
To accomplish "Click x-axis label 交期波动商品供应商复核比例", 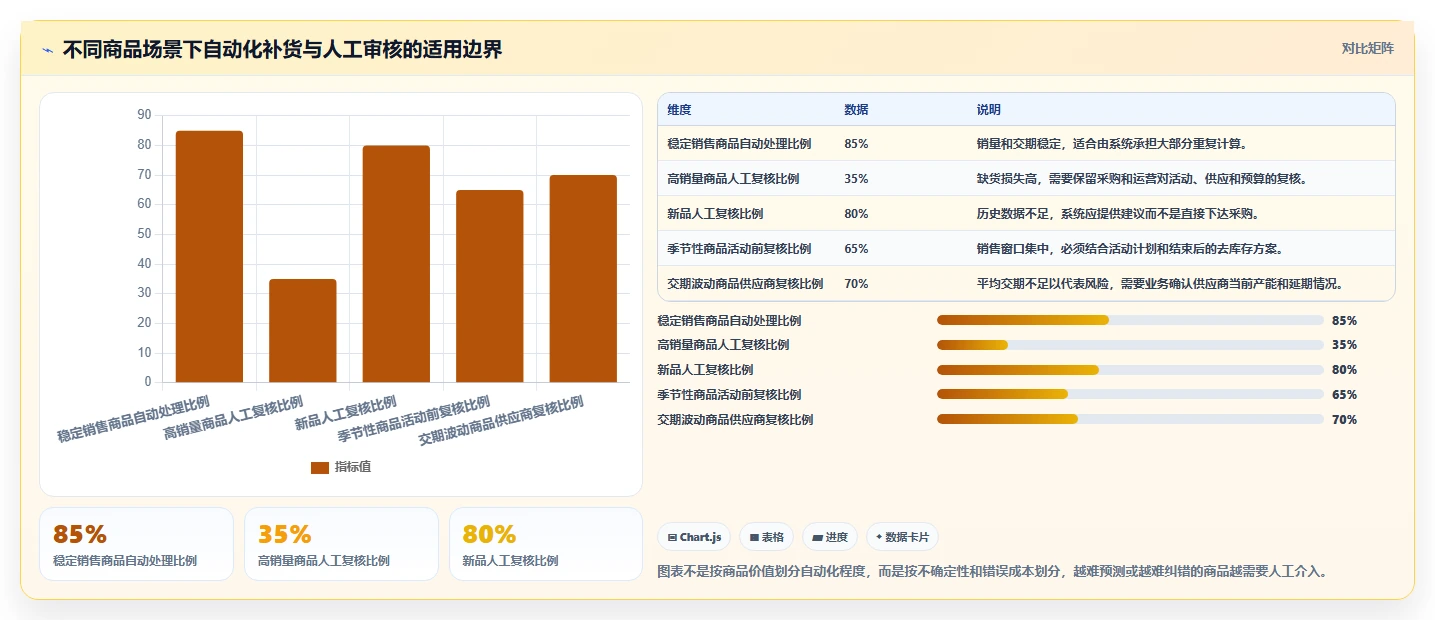I will 502,420.
